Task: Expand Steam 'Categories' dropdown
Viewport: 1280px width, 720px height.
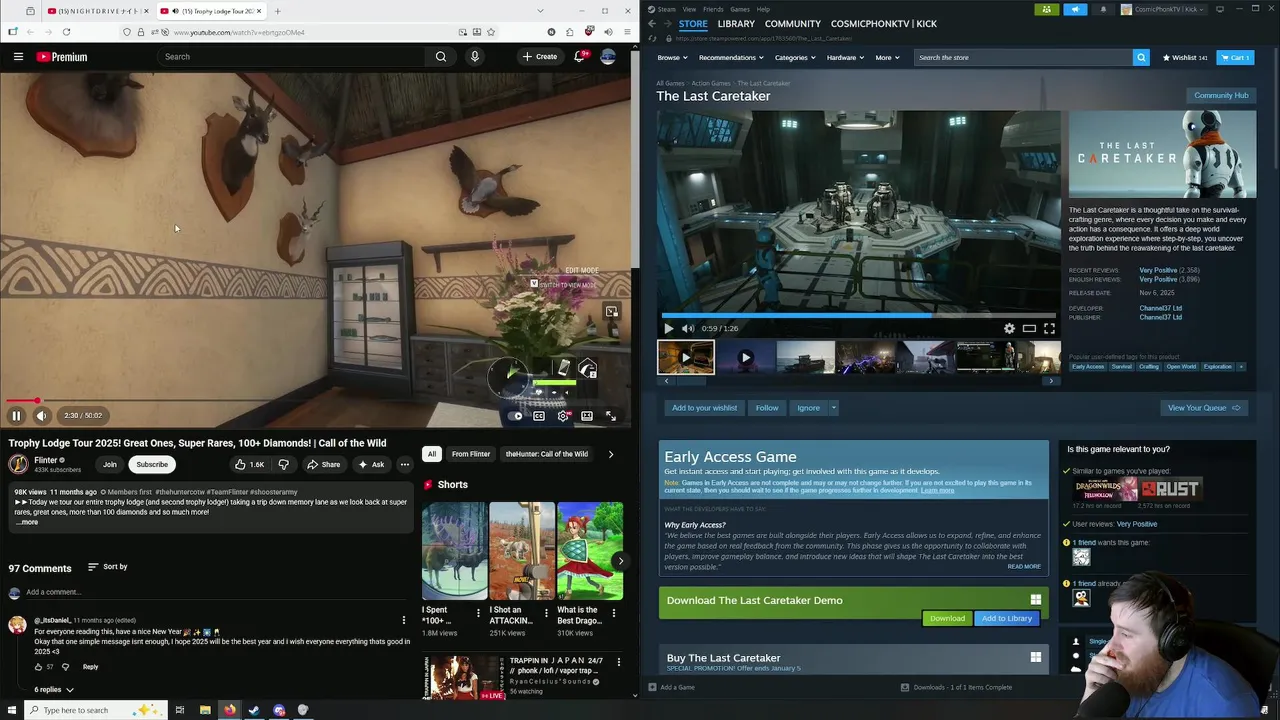Action: 795,58
